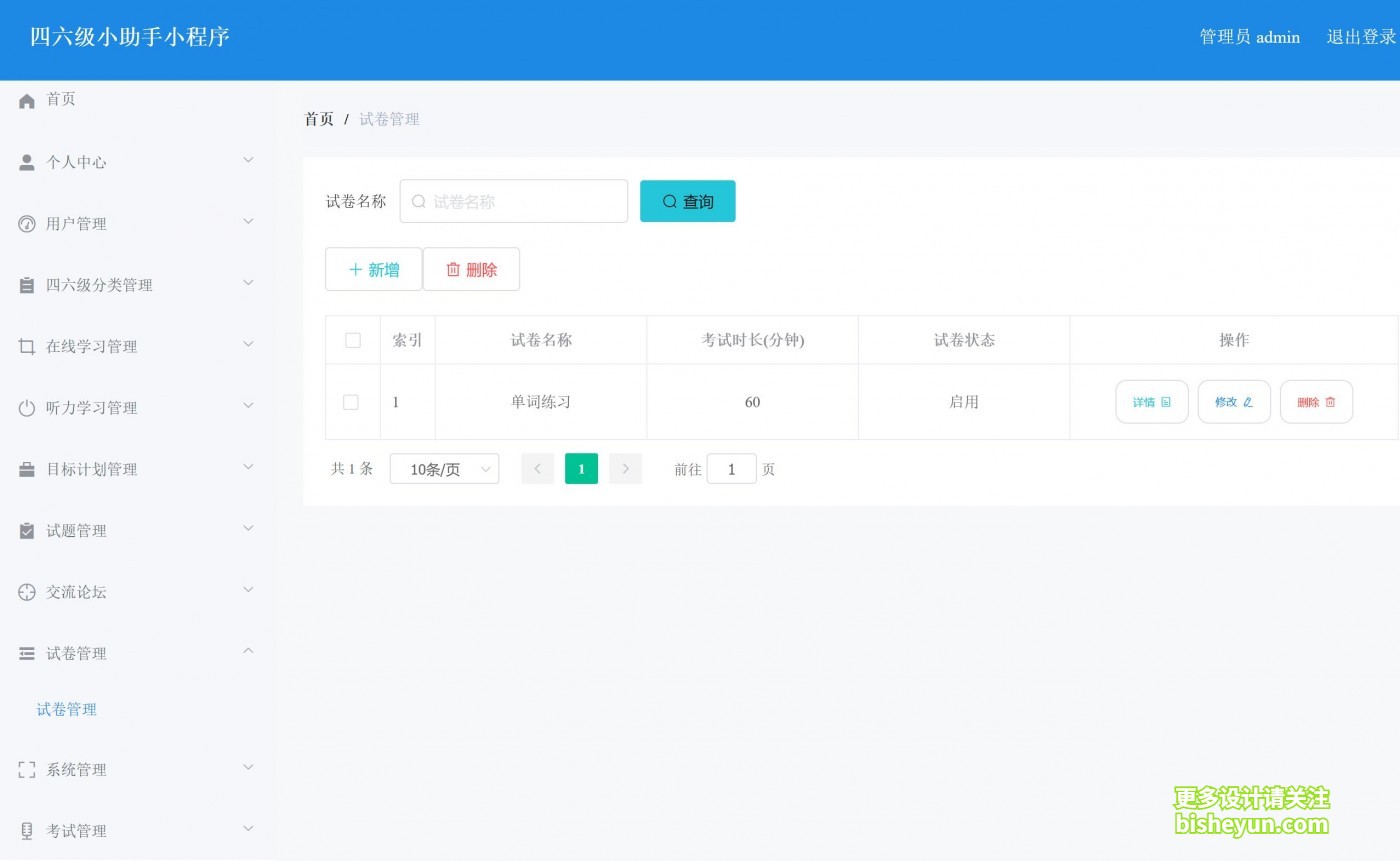Viewport: 1400px width, 861px height.
Task: Select the 首页 home icon in sidebar
Action: click(x=26, y=99)
